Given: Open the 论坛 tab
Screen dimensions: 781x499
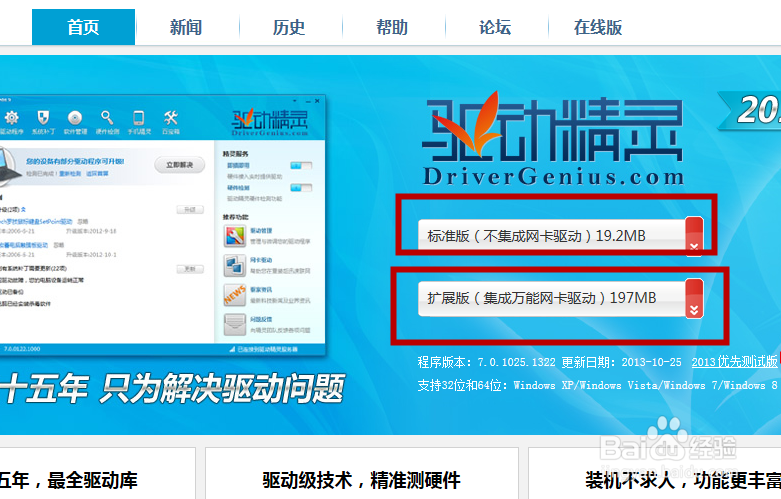Looking at the screenshot, I should [495, 27].
